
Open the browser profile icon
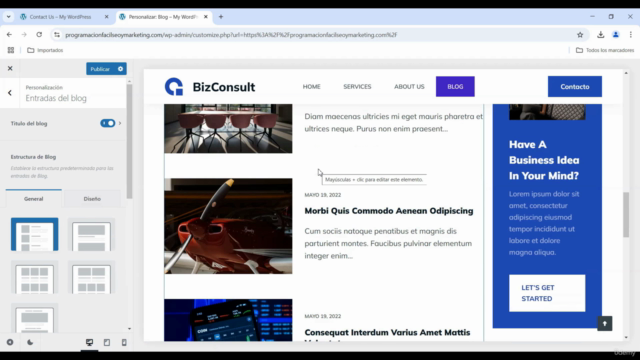[x=616, y=35]
